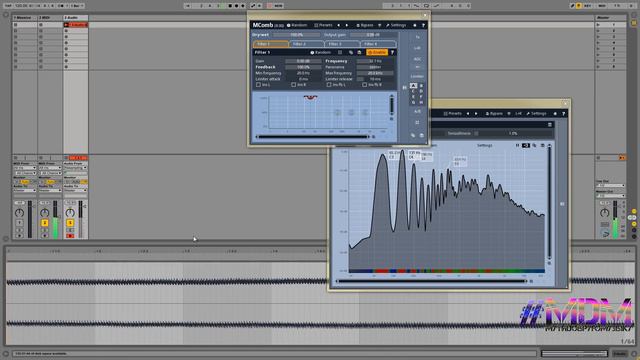
Task: Open MComb Presets browser
Action: coord(323,25)
